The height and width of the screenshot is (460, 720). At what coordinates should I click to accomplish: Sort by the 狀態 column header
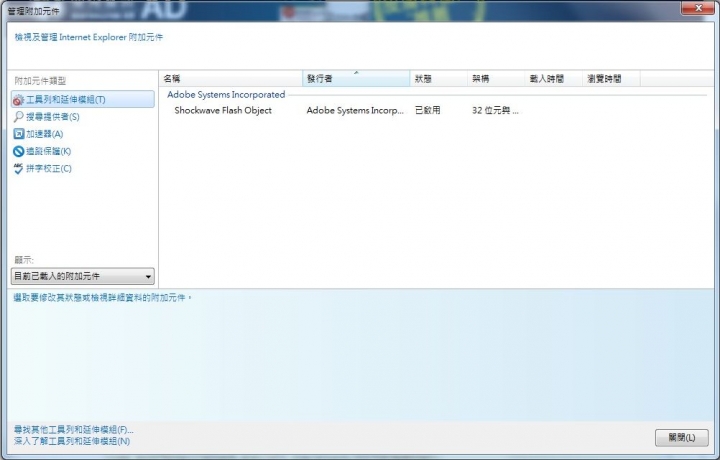point(439,79)
